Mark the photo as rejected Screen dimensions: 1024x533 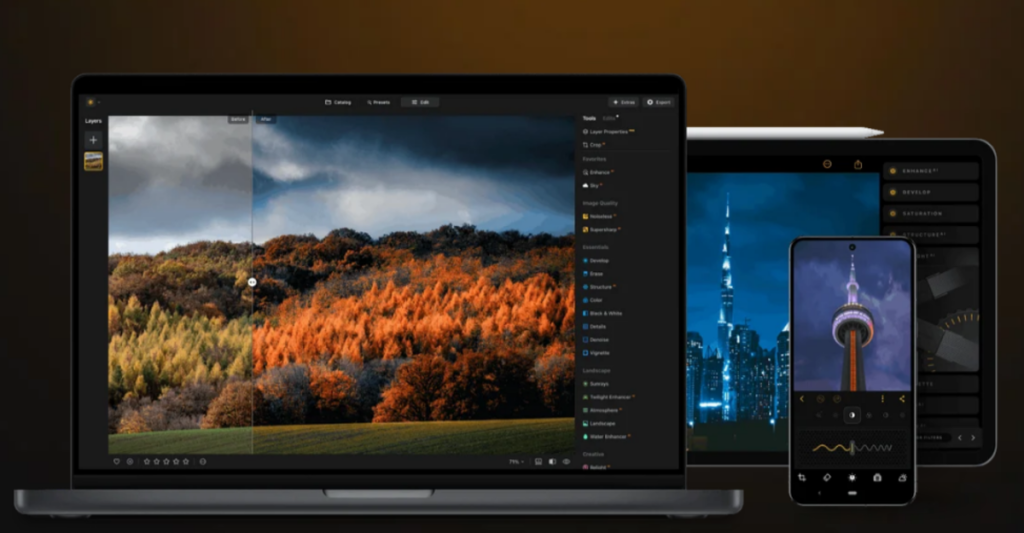[130, 461]
